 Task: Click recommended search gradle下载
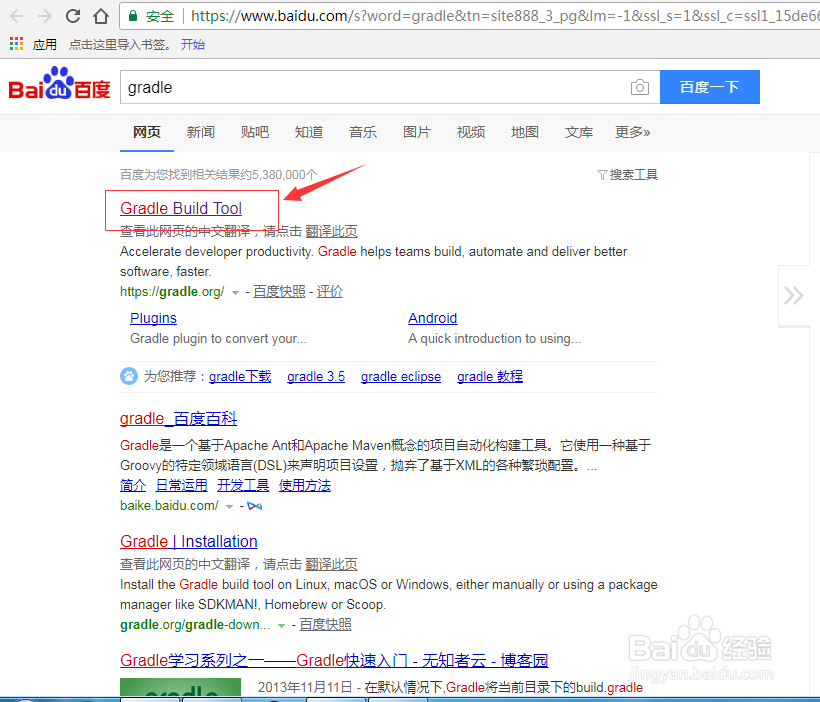pos(240,376)
